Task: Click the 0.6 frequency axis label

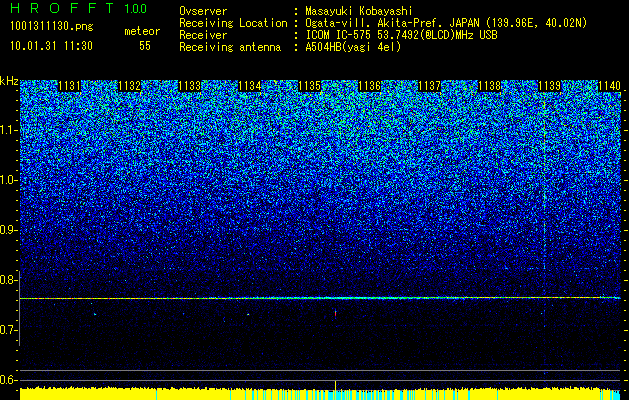Action: pos(9,380)
